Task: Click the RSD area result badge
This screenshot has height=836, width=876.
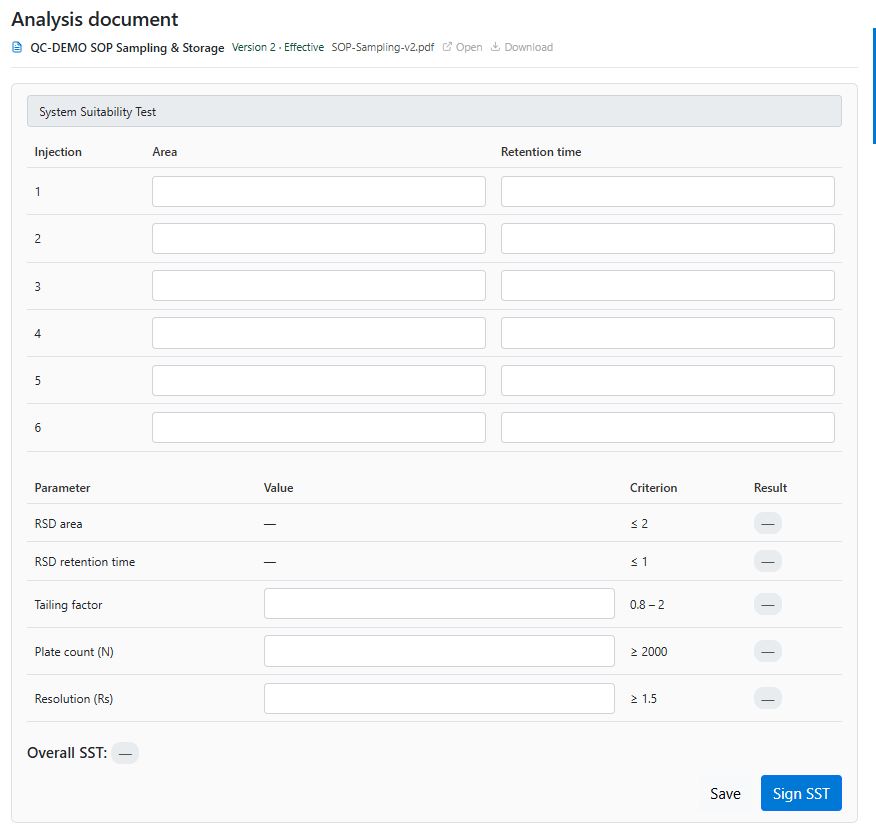Action: 768,524
